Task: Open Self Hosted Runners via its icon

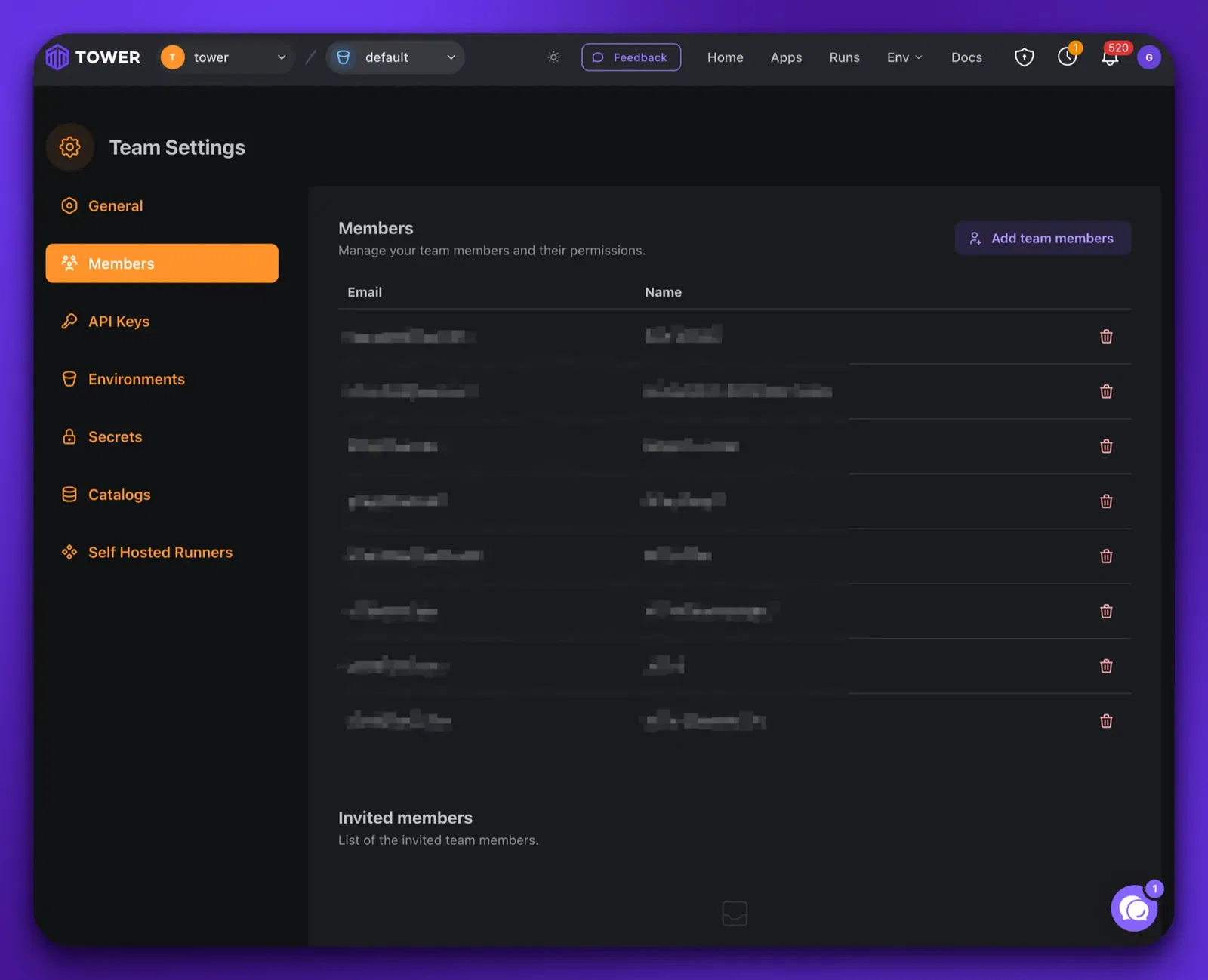Action: 69,552
